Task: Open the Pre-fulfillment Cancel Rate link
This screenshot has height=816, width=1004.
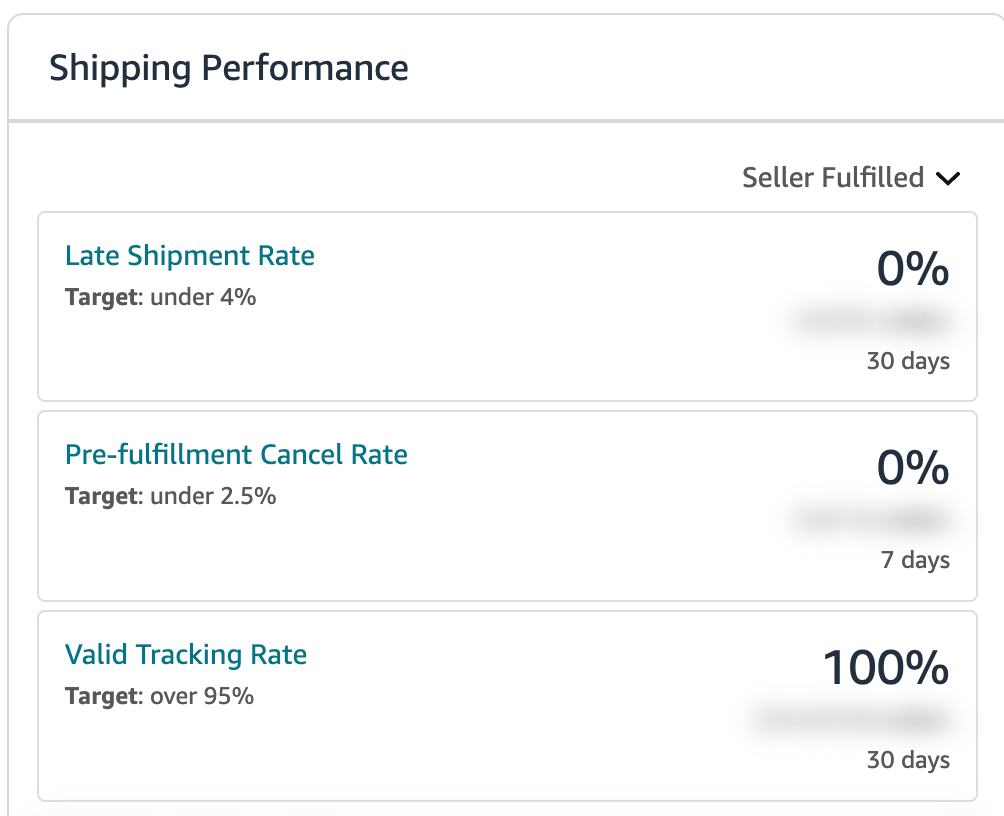Action: (236, 455)
